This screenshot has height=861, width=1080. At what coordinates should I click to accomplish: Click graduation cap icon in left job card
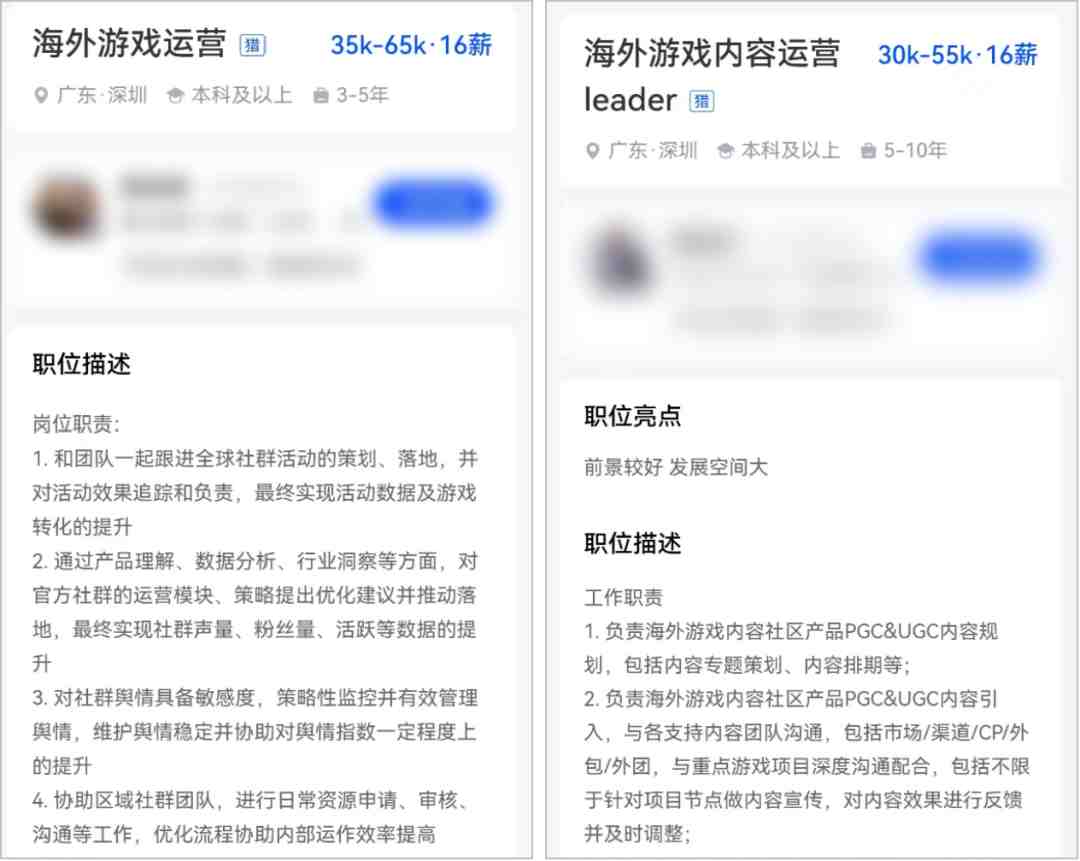176,96
